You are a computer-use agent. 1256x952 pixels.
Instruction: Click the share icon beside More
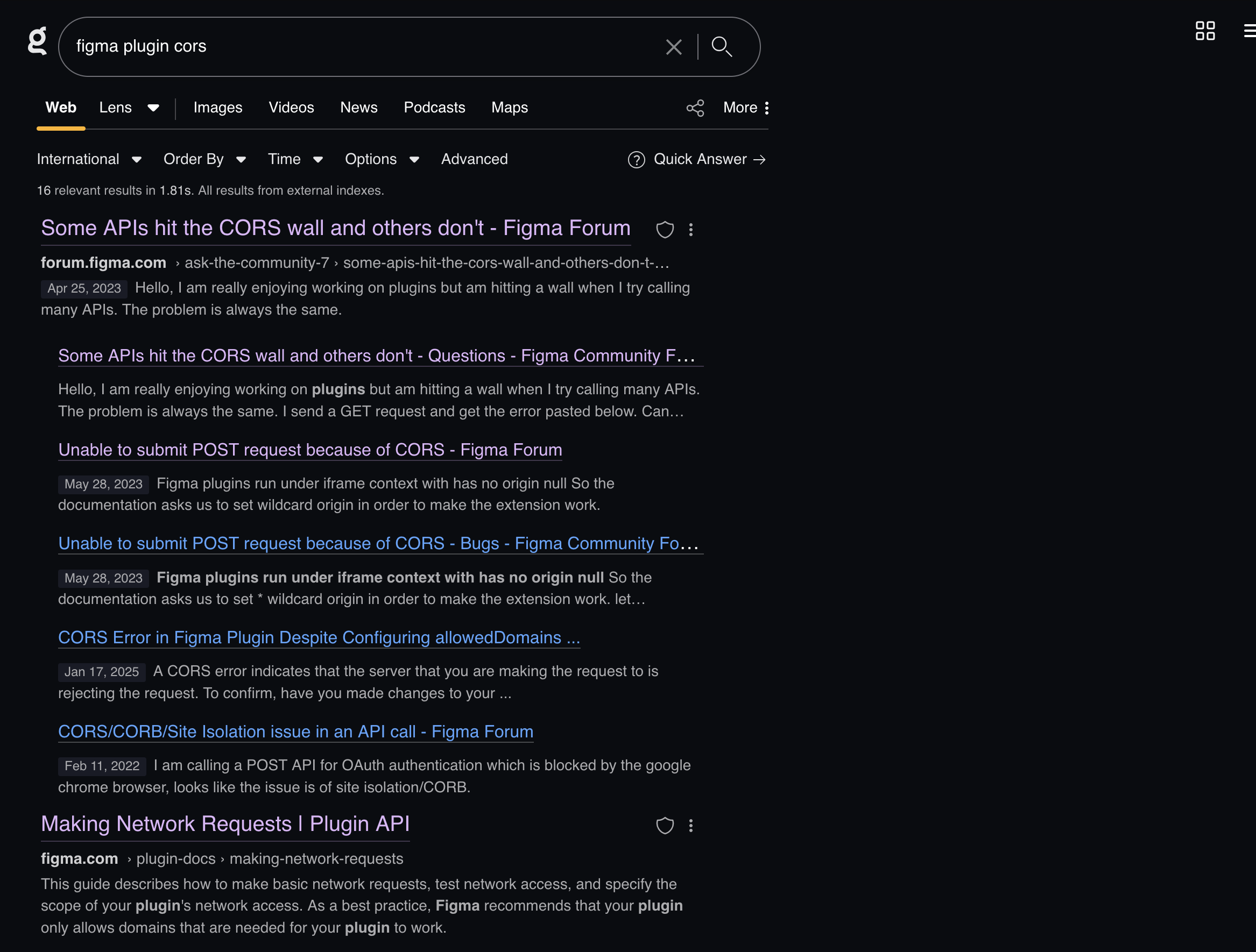pyautogui.click(x=695, y=108)
